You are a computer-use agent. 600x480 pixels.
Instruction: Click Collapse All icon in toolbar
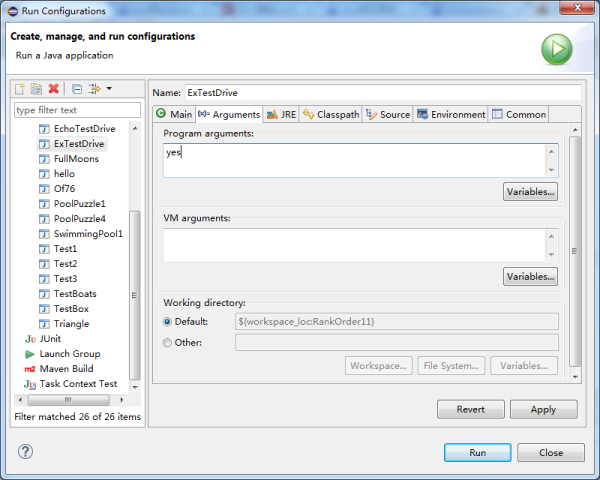pos(77,89)
